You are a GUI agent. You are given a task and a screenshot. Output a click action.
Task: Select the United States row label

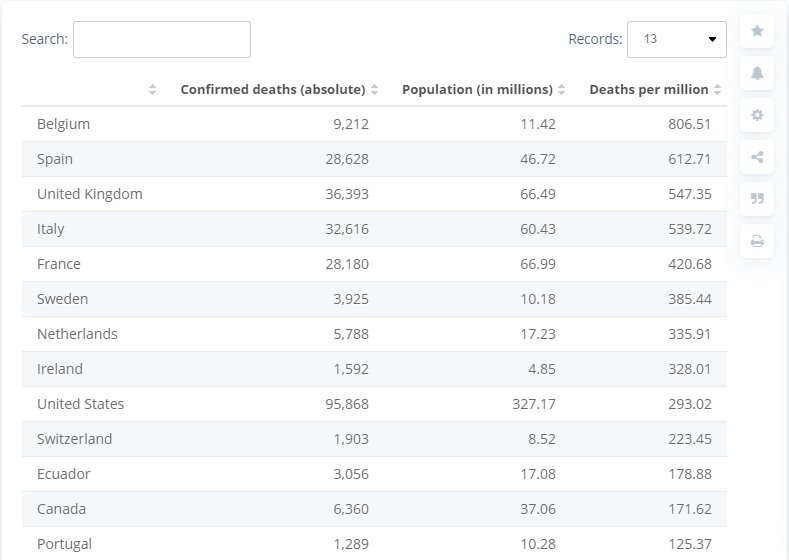click(x=81, y=404)
